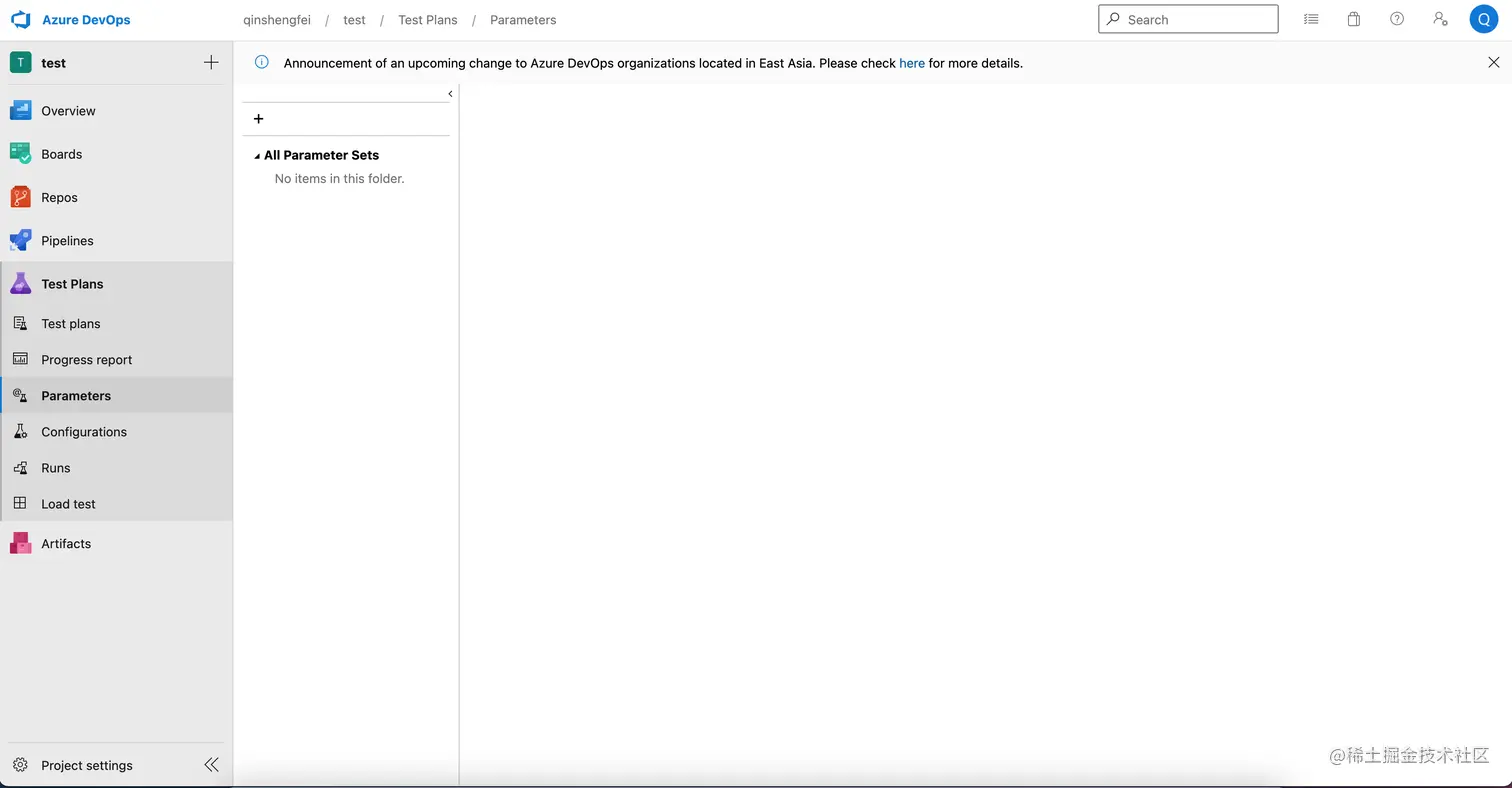Click the plus icon next to test project
This screenshot has width=1512, height=788.
[x=211, y=63]
